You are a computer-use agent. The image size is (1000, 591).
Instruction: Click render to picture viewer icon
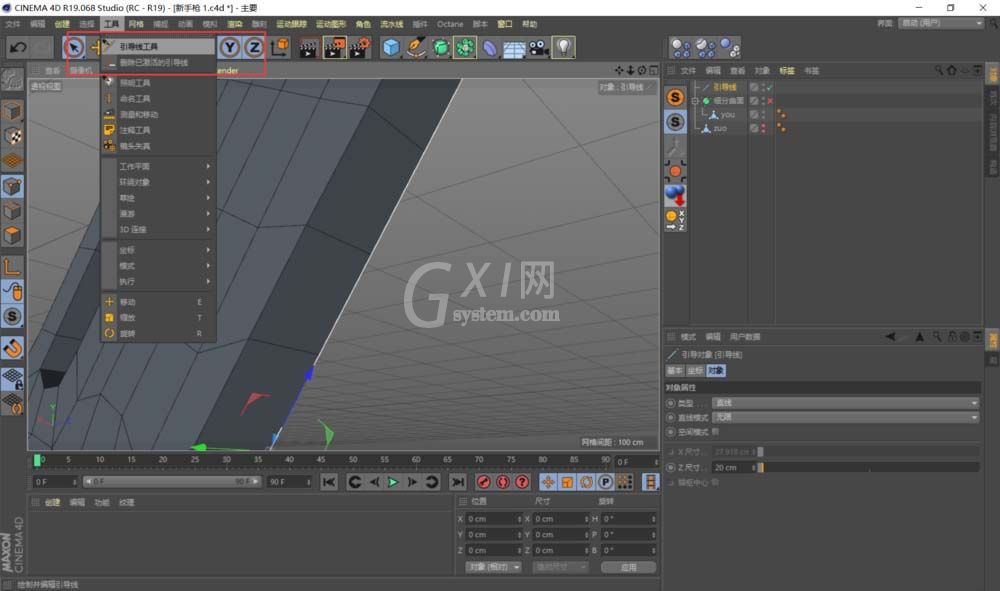334,48
